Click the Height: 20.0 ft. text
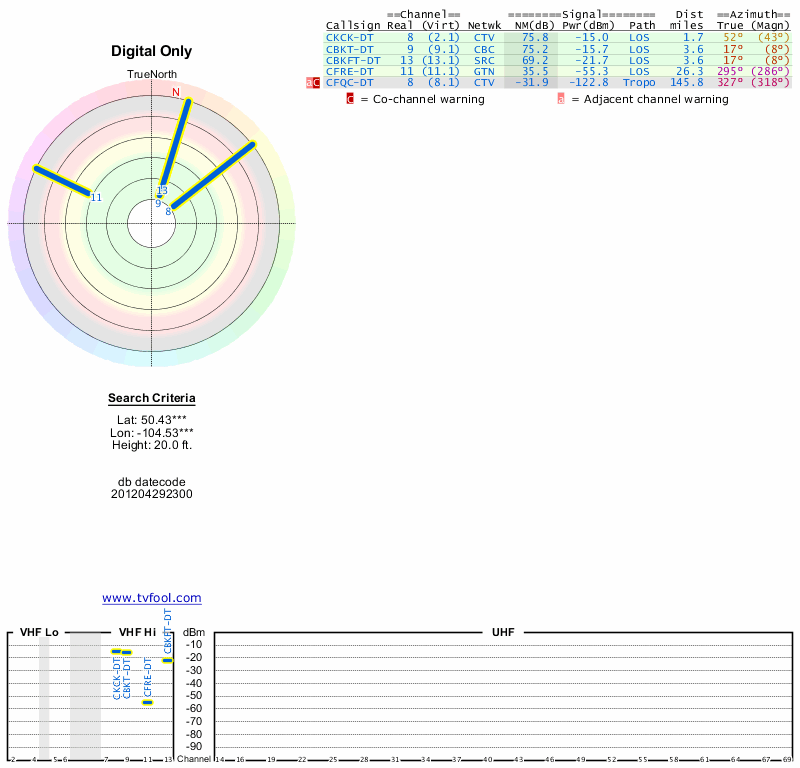This screenshot has width=800, height=768. pos(152,445)
